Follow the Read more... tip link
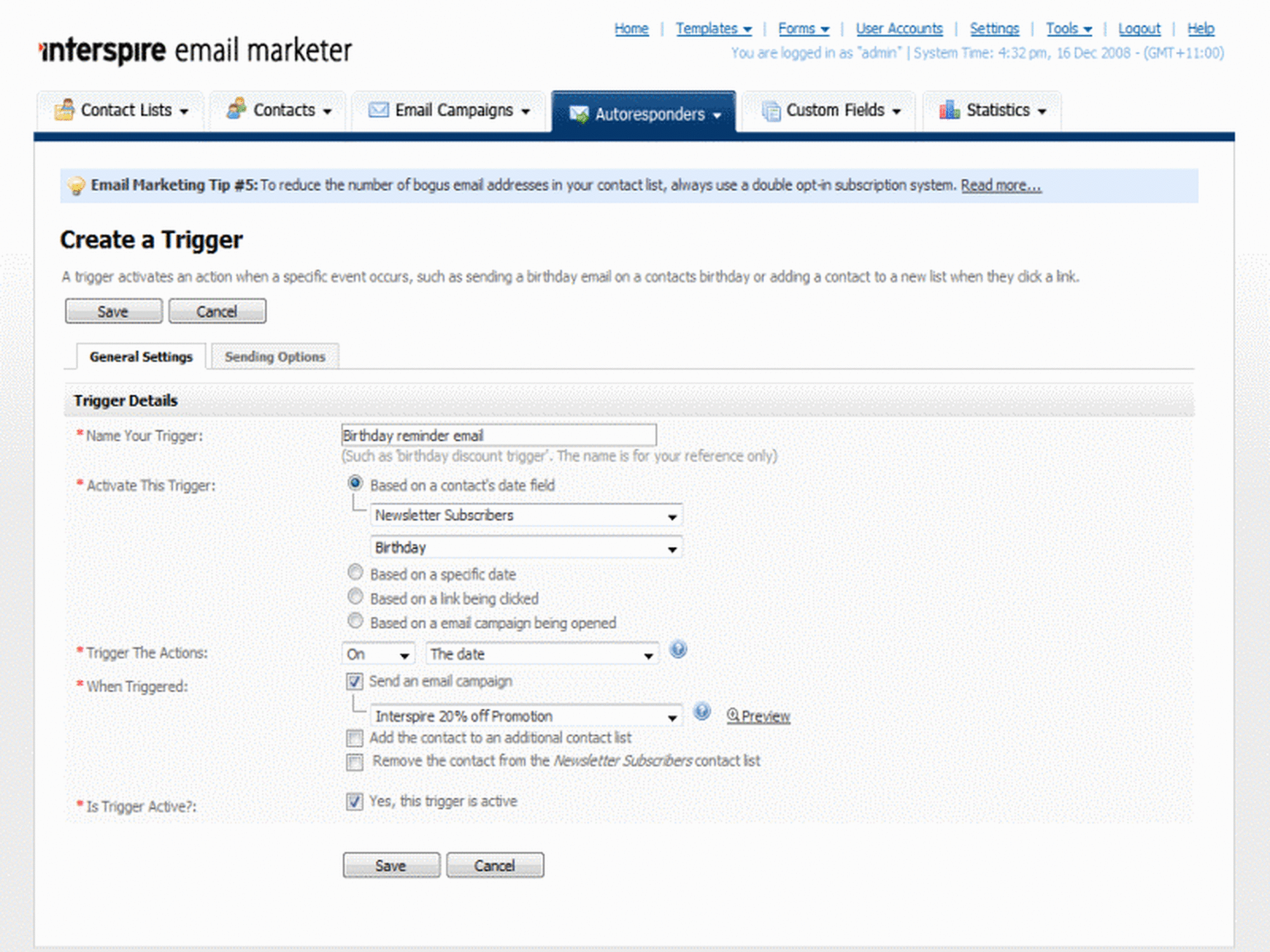1270x952 pixels. [x=1001, y=185]
